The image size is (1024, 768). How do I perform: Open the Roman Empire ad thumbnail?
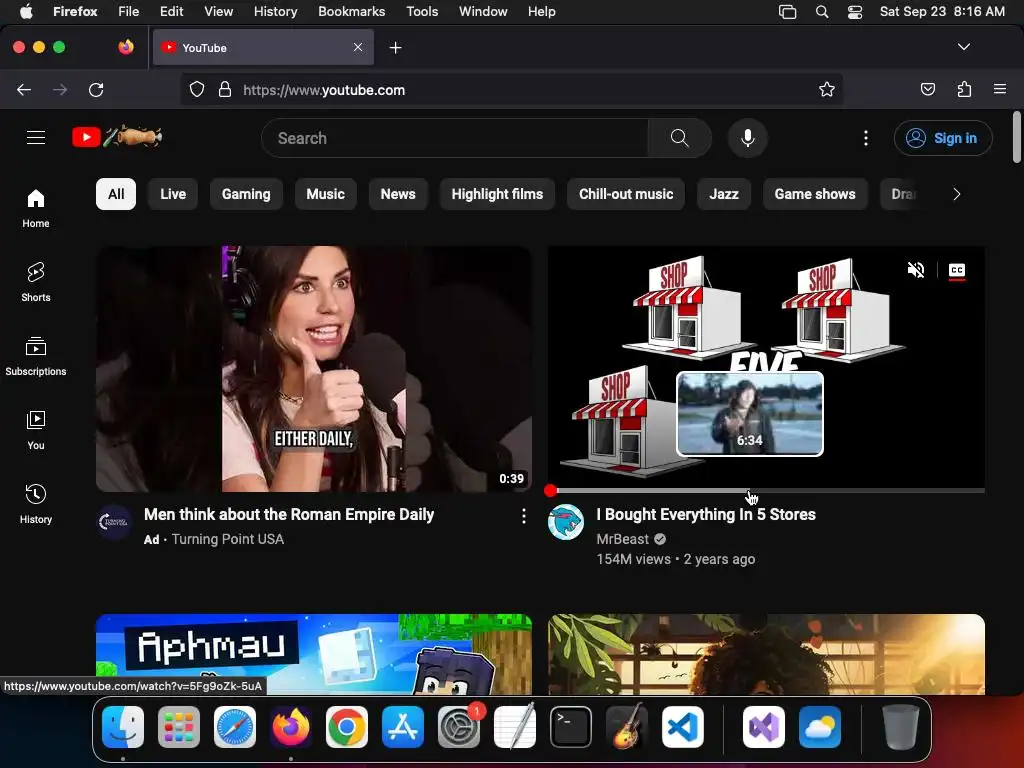313,368
